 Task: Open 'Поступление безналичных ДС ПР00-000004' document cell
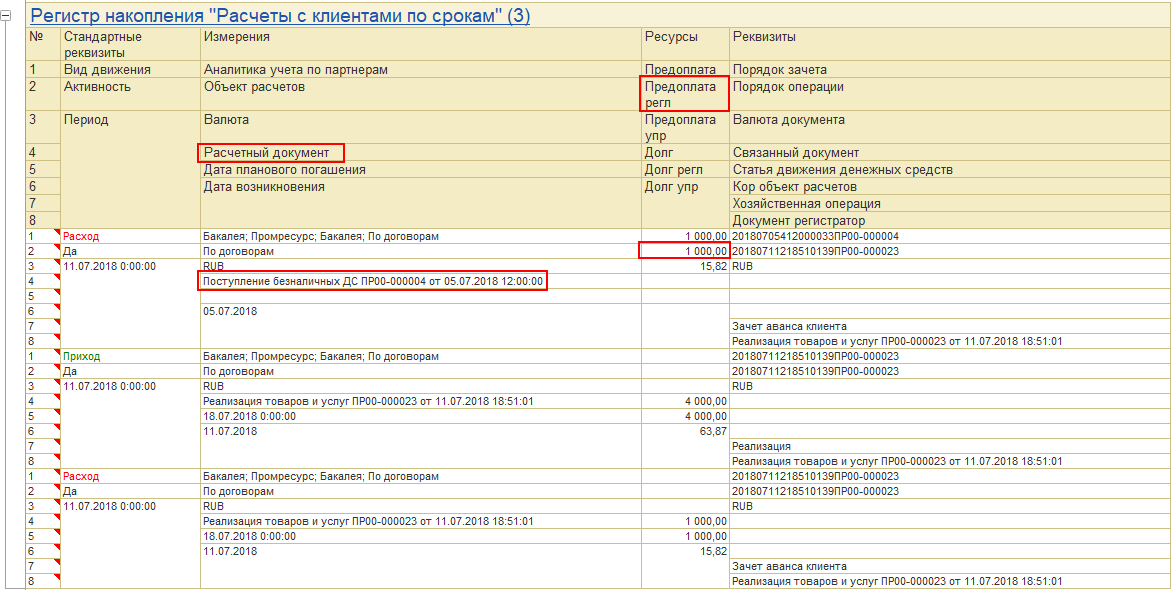(421, 281)
